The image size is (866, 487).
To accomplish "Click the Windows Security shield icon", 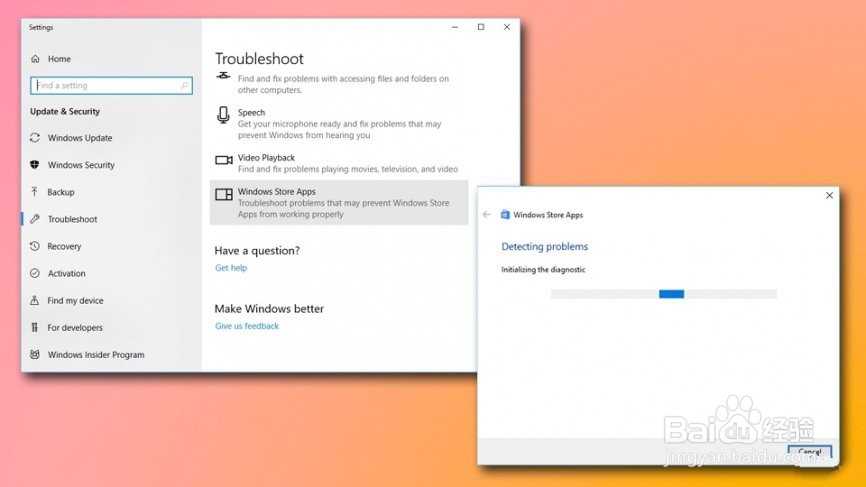I will coord(35,165).
